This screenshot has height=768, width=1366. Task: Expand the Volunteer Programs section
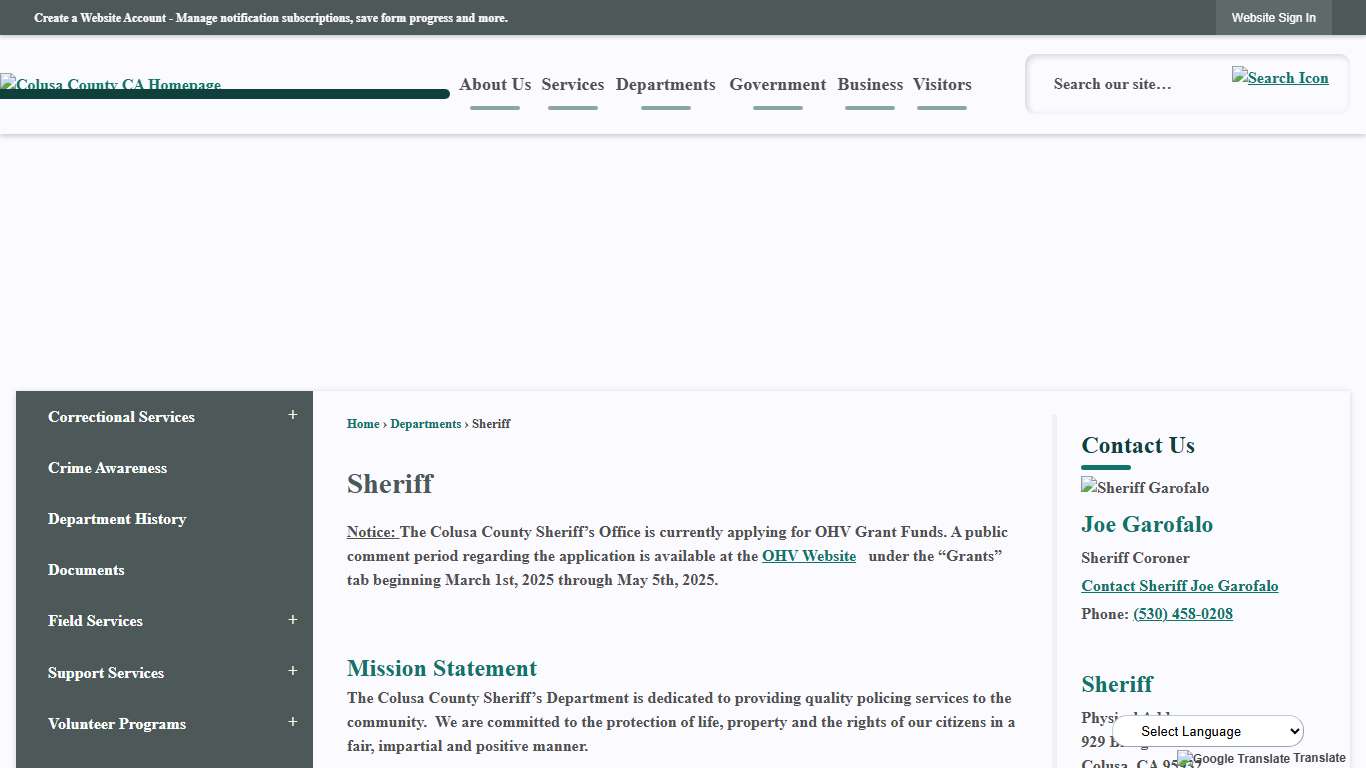(x=292, y=721)
